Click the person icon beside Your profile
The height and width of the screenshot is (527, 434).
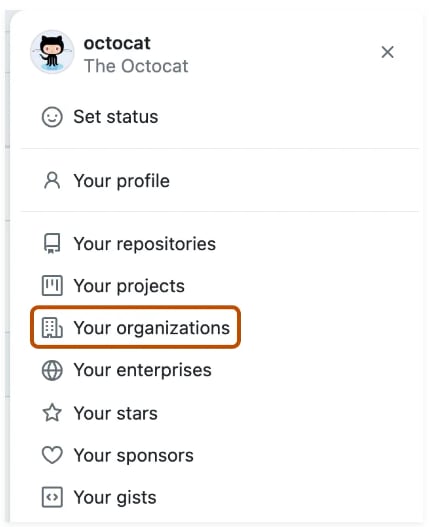tap(52, 180)
